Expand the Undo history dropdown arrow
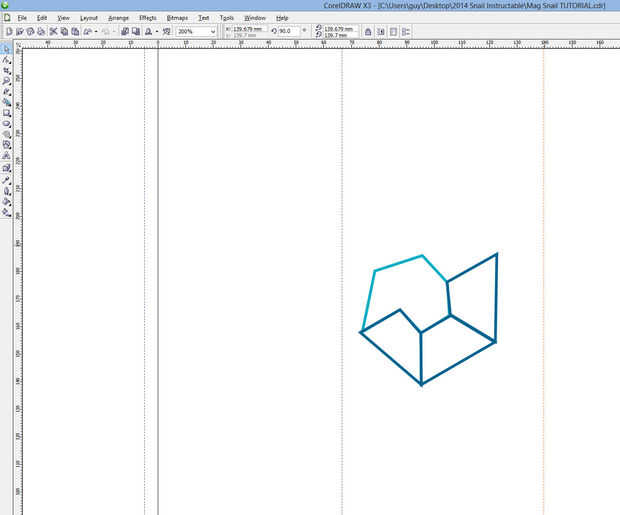This screenshot has width=620, height=515. pos(96,31)
